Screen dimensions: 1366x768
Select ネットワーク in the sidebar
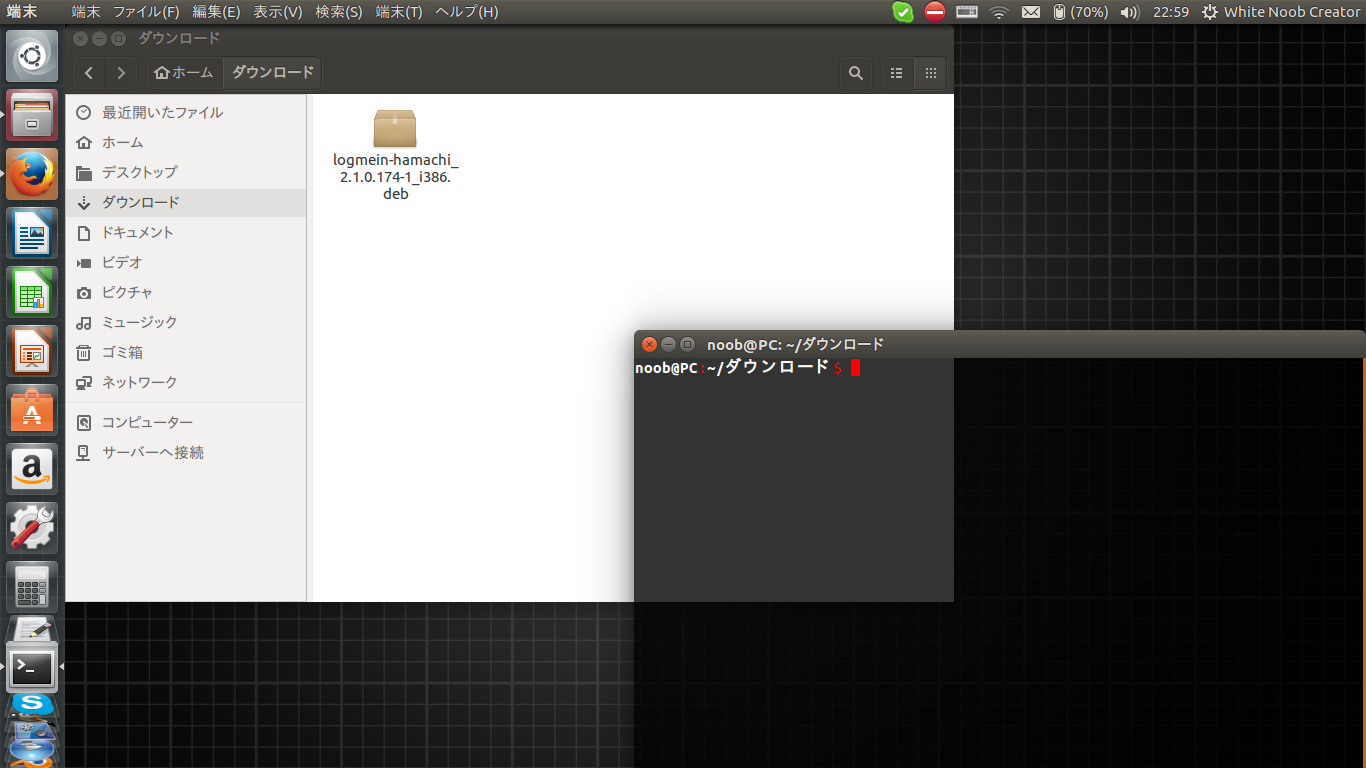click(x=186, y=382)
